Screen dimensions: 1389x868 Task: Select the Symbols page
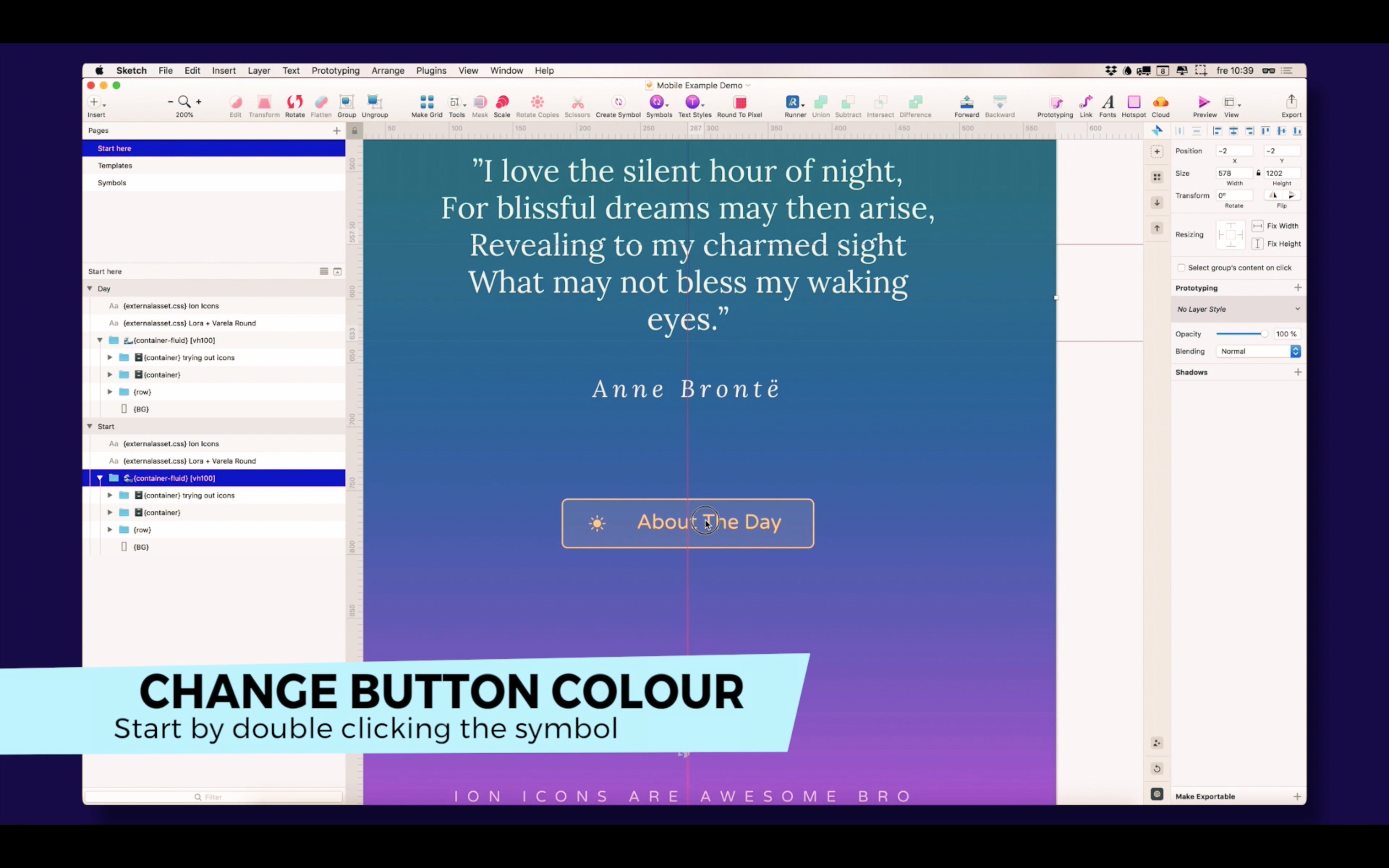(x=112, y=183)
